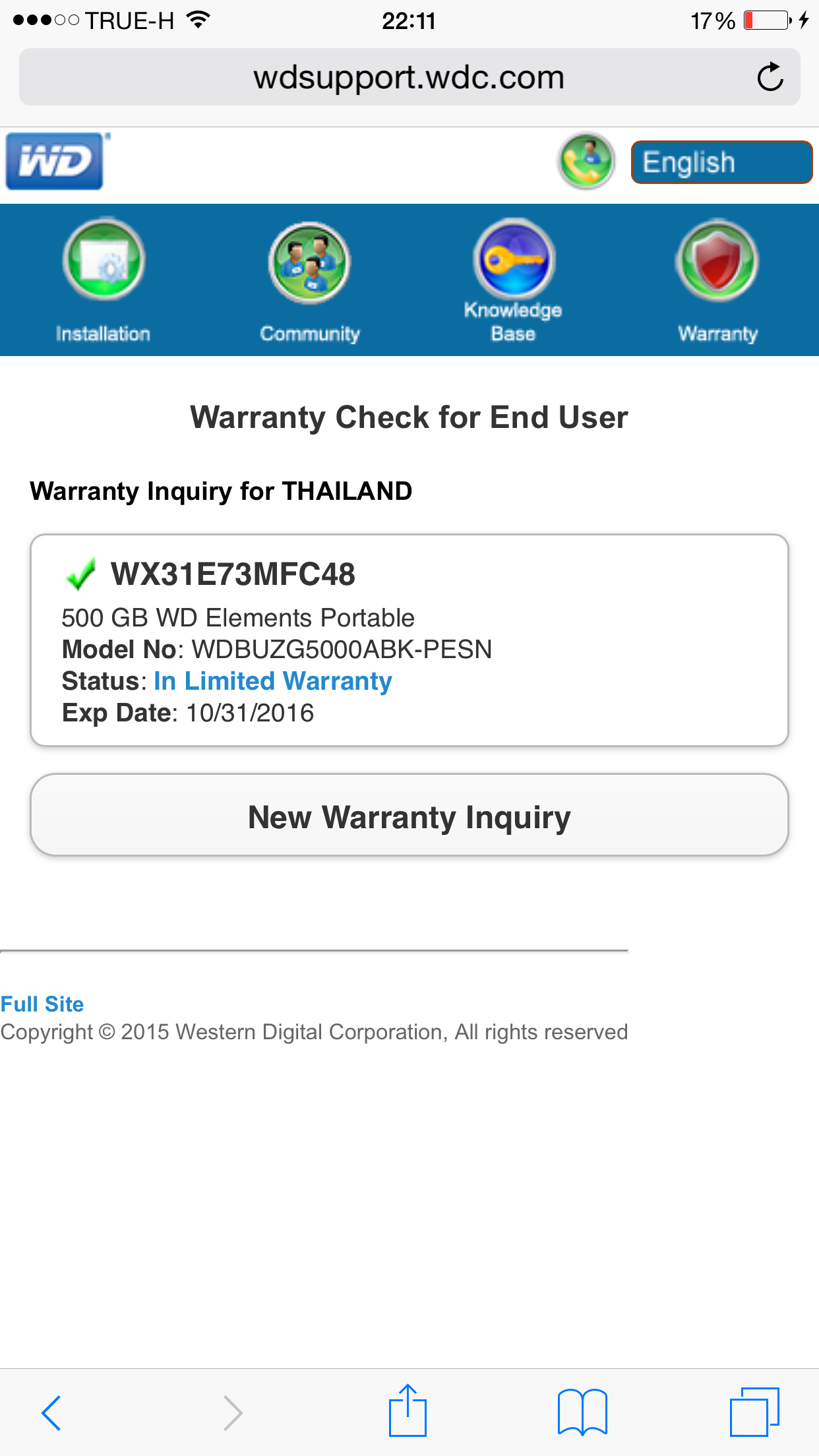Open the English language dropdown
Image resolution: width=819 pixels, height=1456 pixels.
[x=721, y=162]
